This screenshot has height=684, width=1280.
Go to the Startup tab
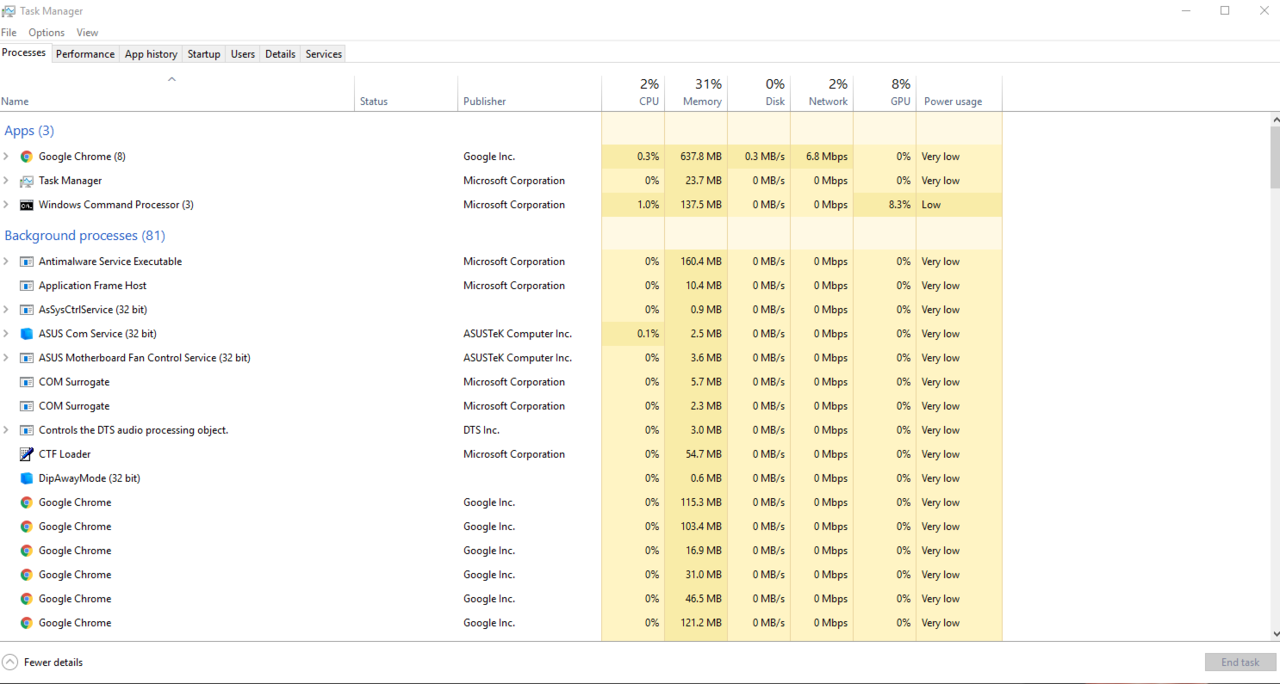pyautogui.click(x=204, y=54)
